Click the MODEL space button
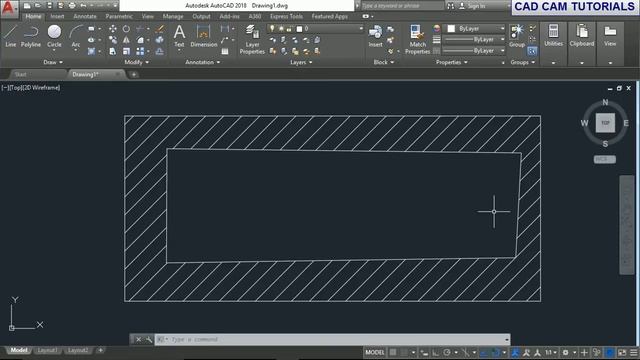 (375, 352)
